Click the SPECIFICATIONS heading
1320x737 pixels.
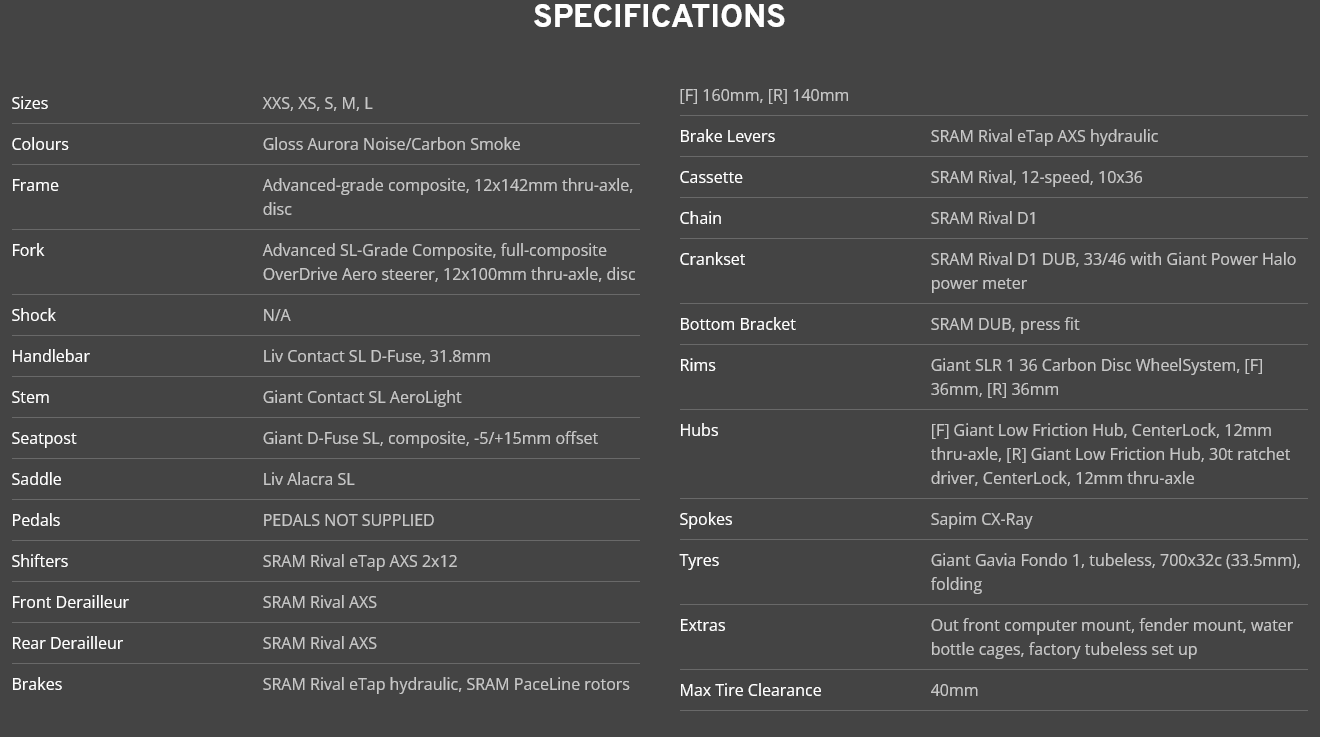[659, 17]
